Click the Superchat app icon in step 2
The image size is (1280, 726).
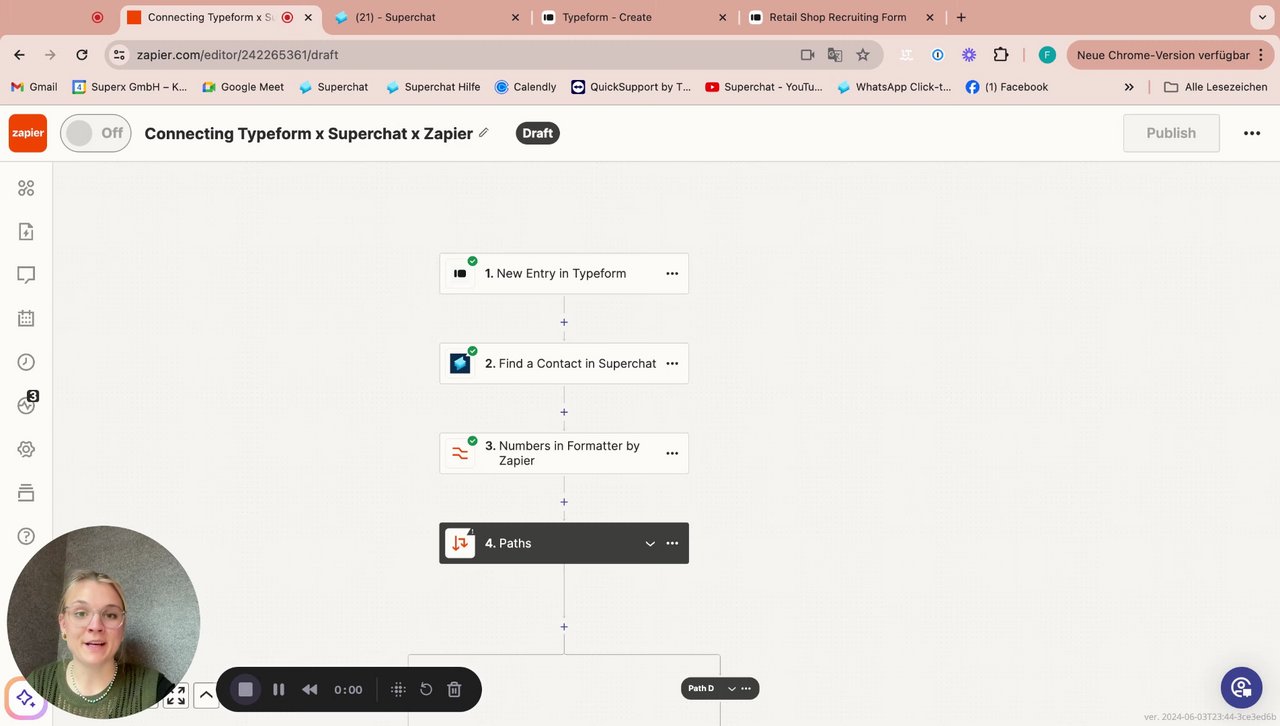pyautogui.click(x=460, y=363)
